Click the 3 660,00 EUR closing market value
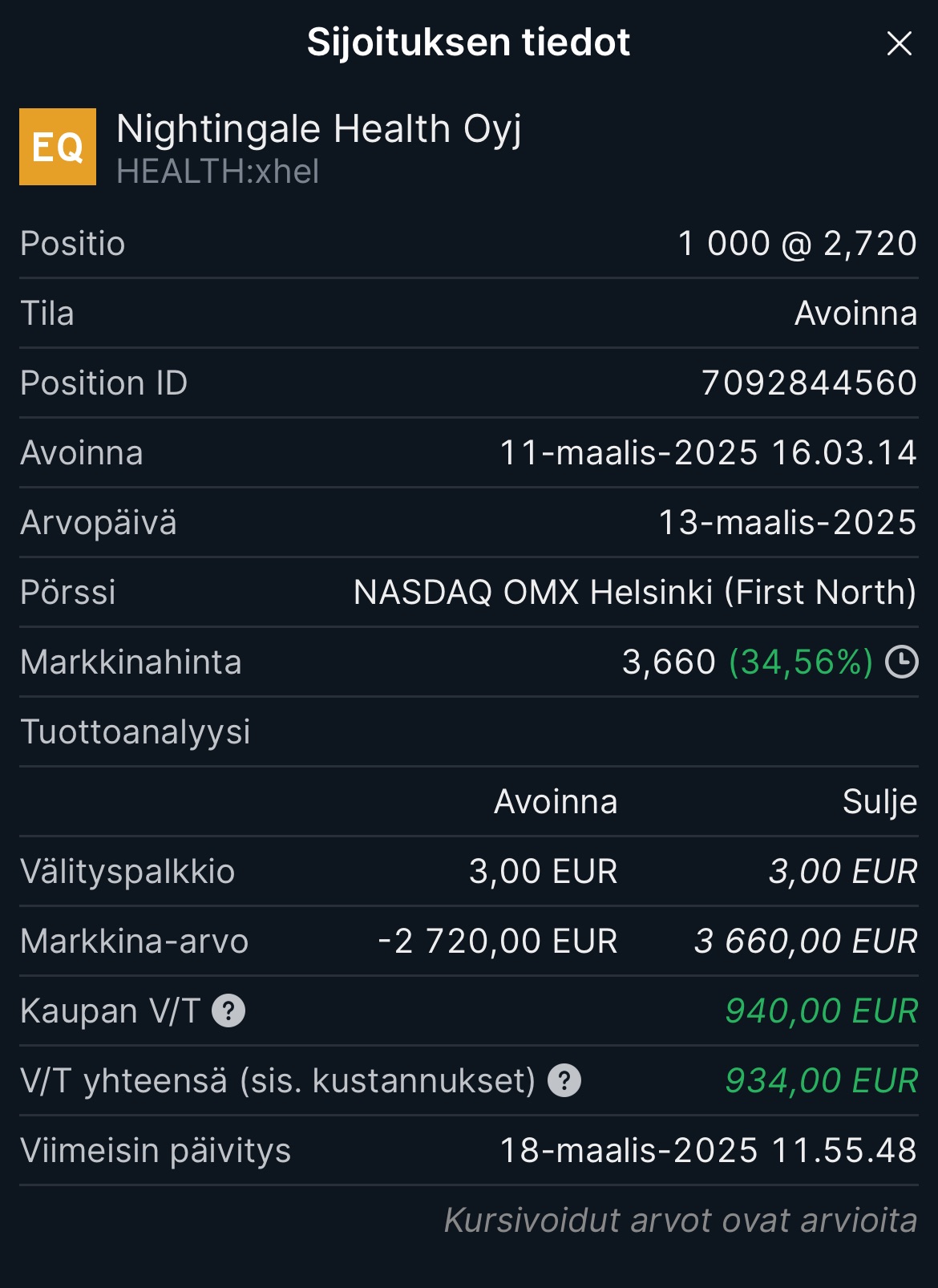The width and height of the screenshot is (938, 1288). click(806, 942)
